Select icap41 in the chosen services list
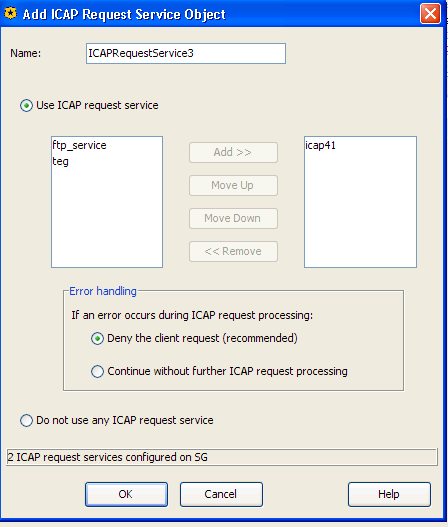448x527 pixels. click(x=320, y=145)
